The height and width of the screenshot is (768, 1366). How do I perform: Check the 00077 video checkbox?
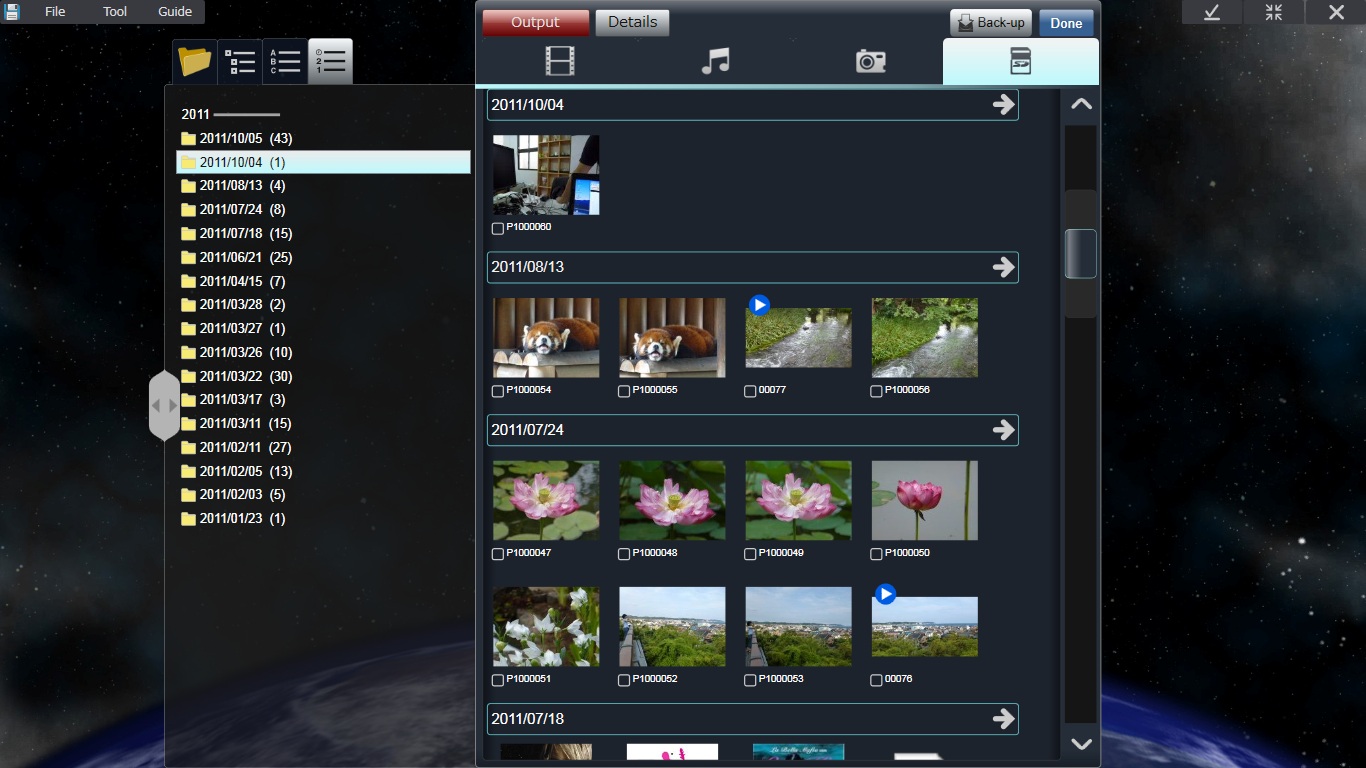click(750, 391)
